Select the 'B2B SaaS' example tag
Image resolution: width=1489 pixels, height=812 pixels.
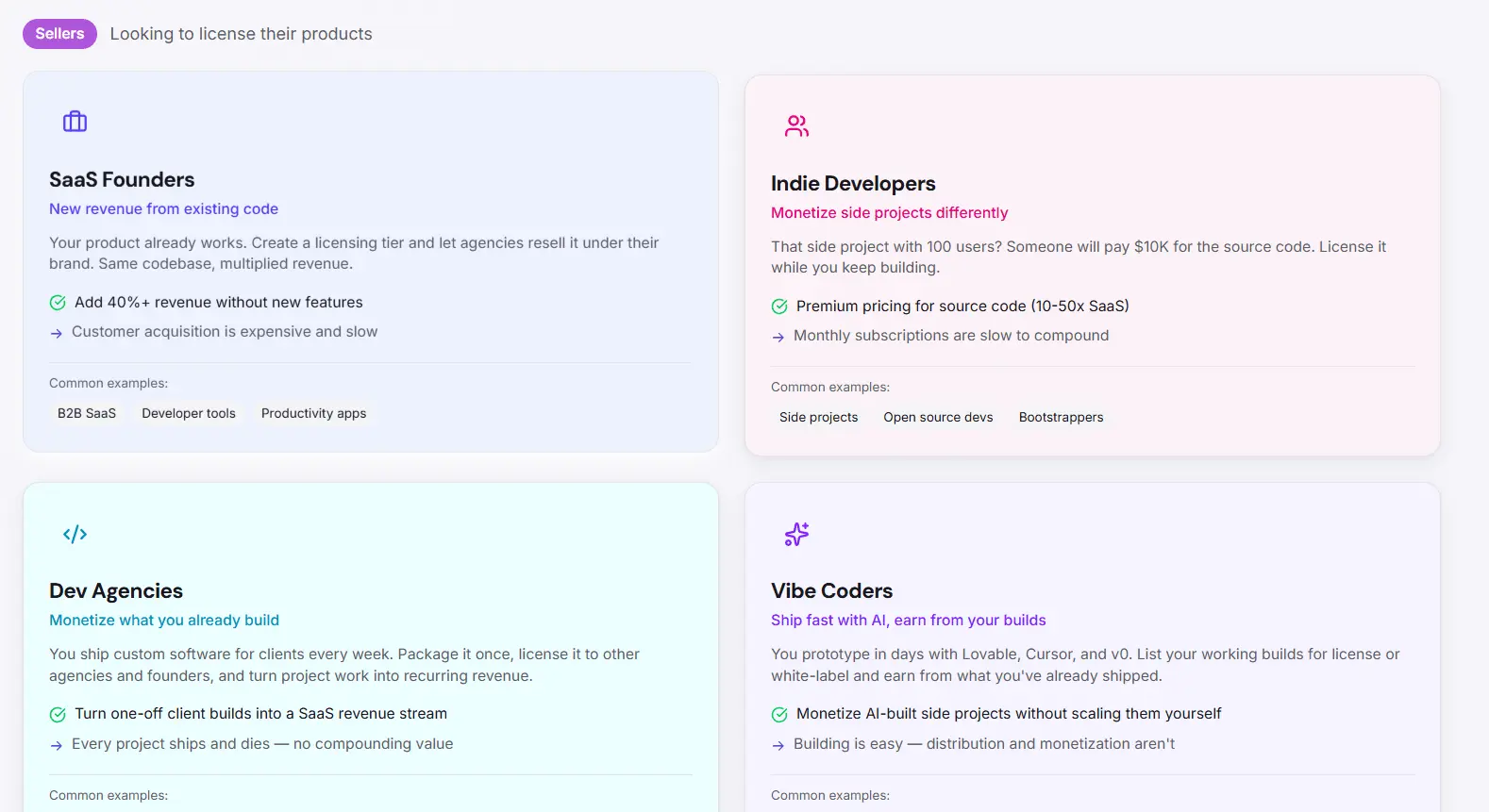pyautogui.click(x=87, y=413)
